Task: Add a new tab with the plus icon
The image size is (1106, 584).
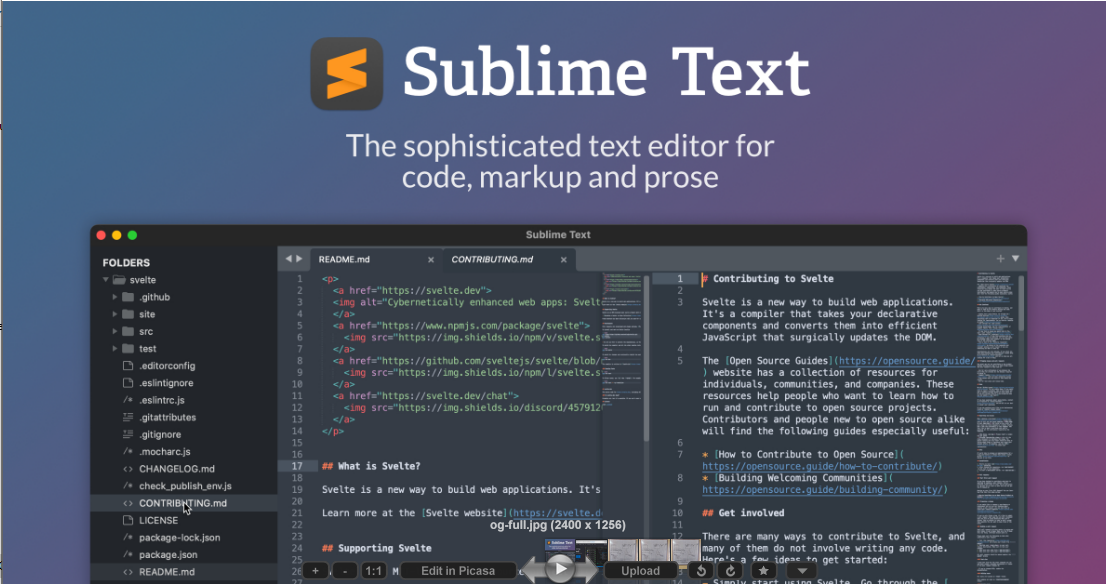Action: pos(1000,259)
